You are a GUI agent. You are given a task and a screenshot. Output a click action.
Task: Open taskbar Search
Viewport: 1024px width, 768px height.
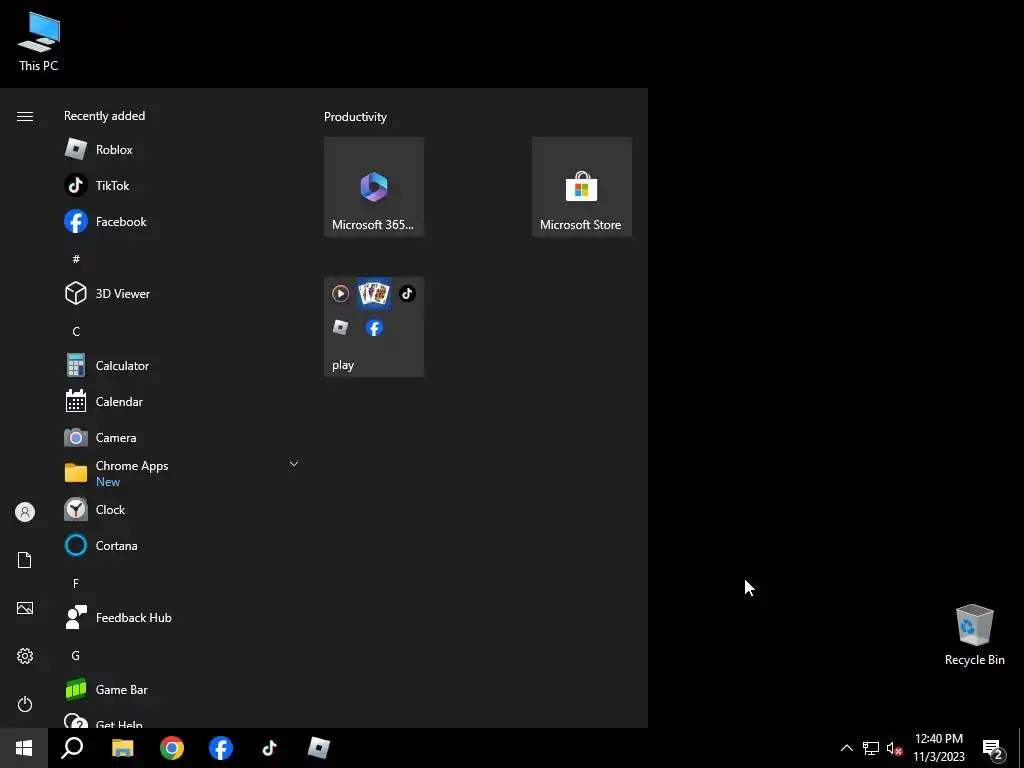72,748
